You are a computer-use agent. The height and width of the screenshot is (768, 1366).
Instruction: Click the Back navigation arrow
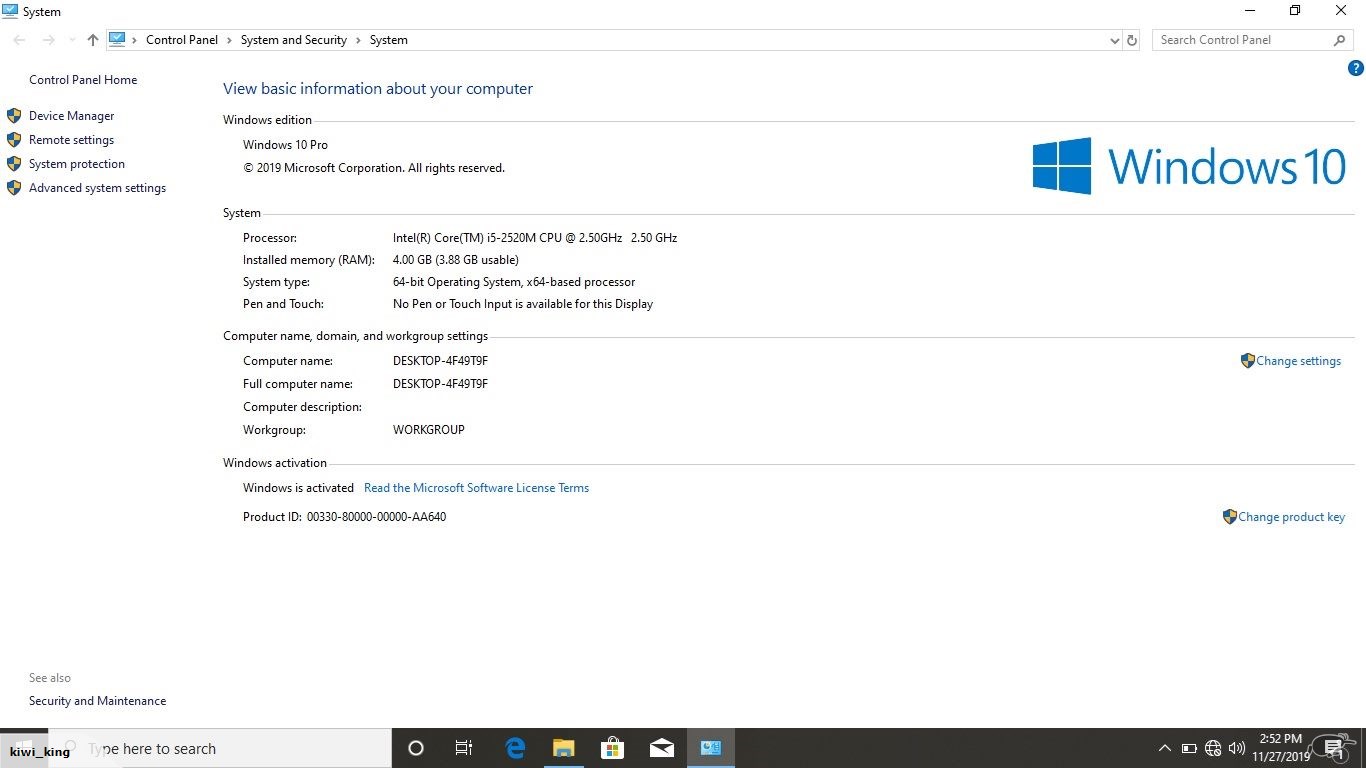point(19,40)
